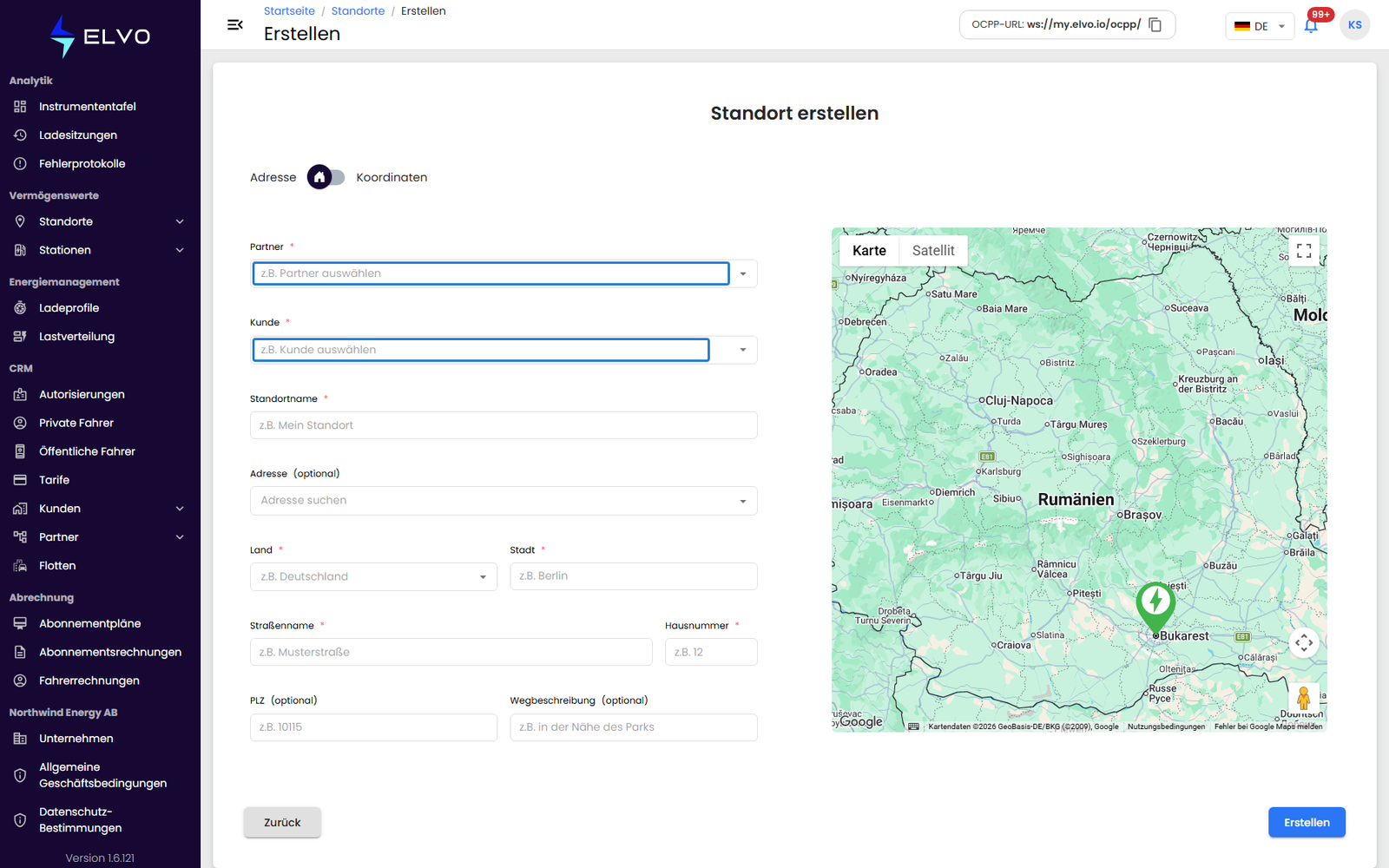Click the Fehlerprotokolle warning icon

(x=20, y=164)
